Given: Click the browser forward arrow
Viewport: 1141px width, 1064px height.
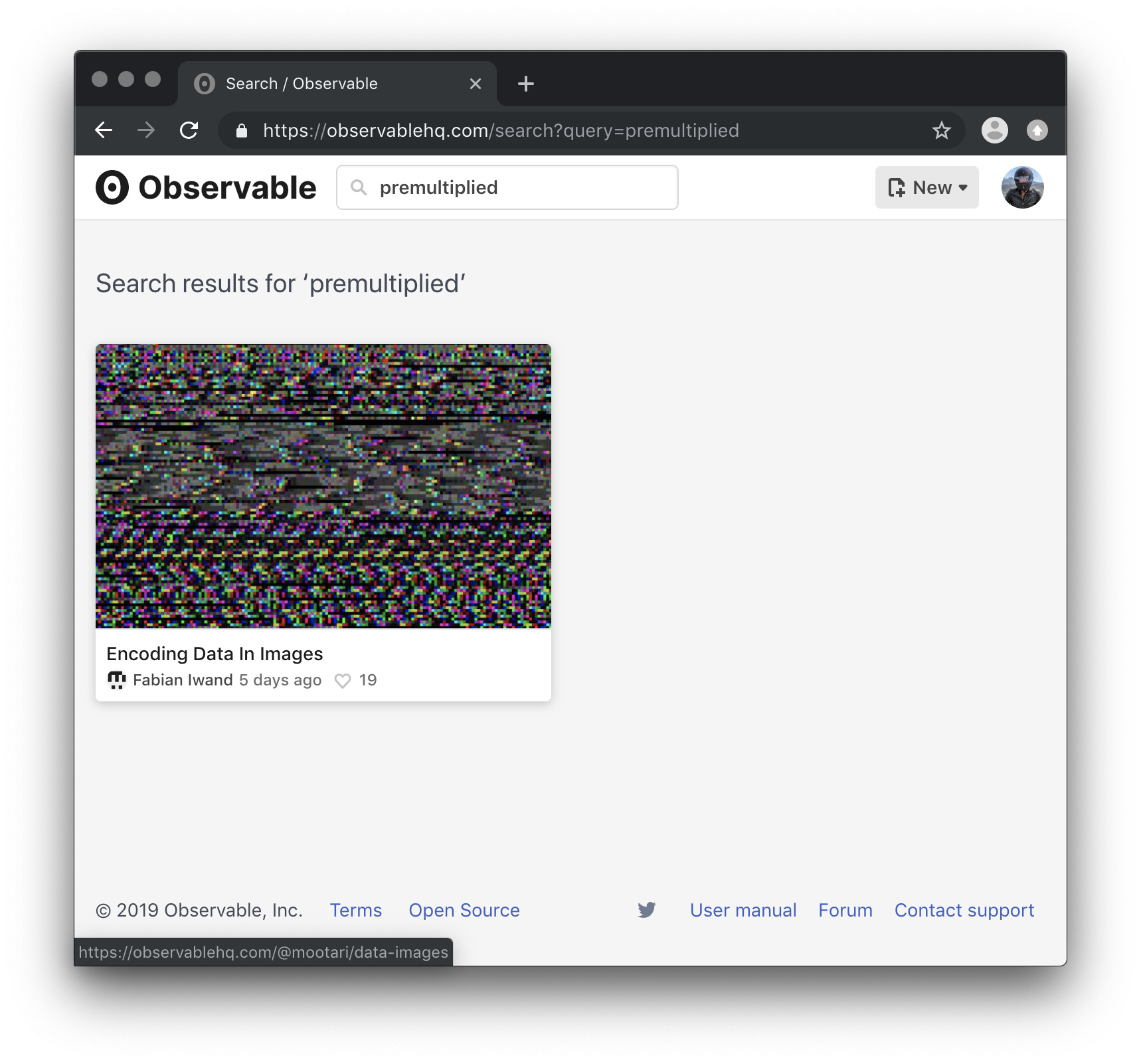Looking at the screenshot, I should coord(146,130).
